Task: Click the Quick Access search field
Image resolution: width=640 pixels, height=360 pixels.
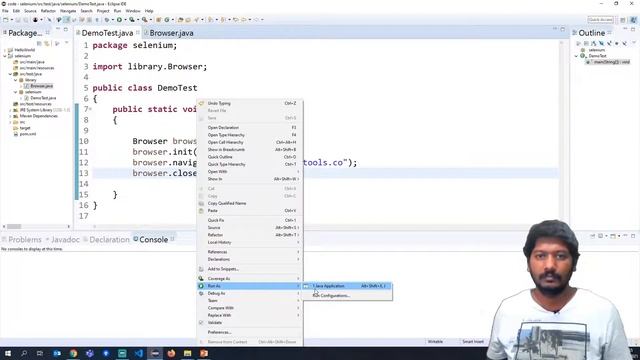Action: (600, 20)
